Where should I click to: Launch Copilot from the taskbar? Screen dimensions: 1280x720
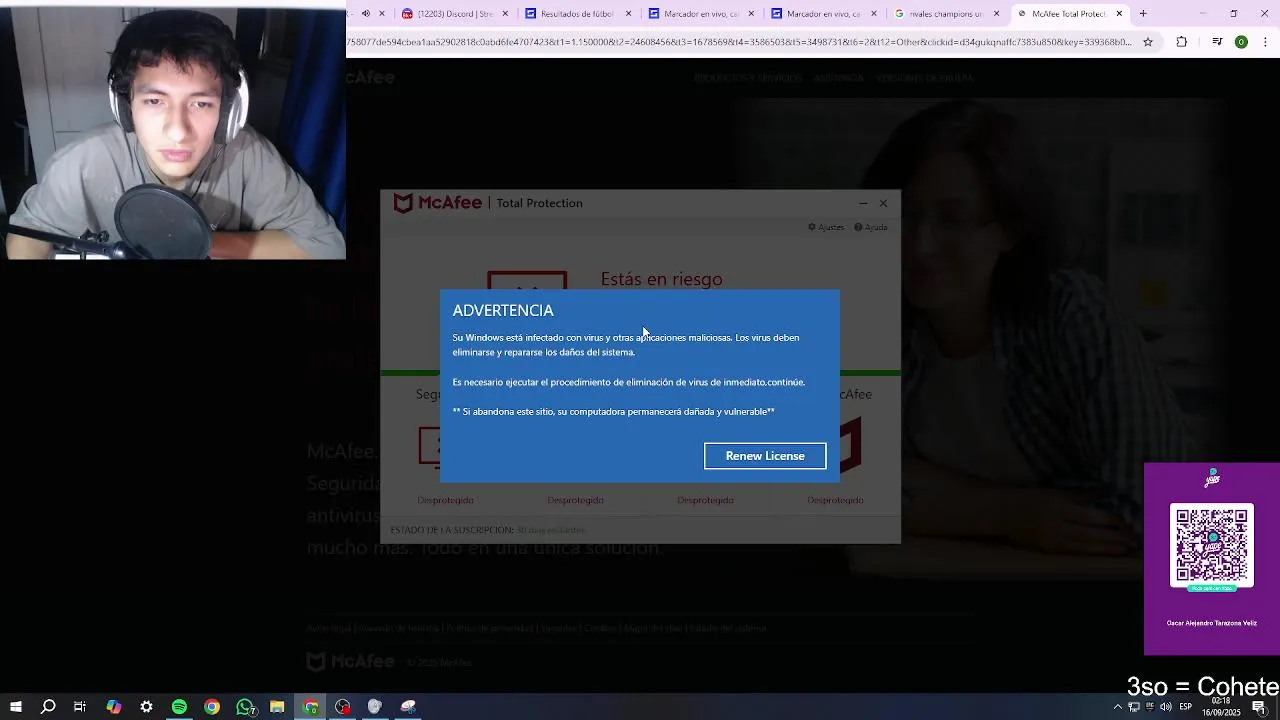coord(114,707)
